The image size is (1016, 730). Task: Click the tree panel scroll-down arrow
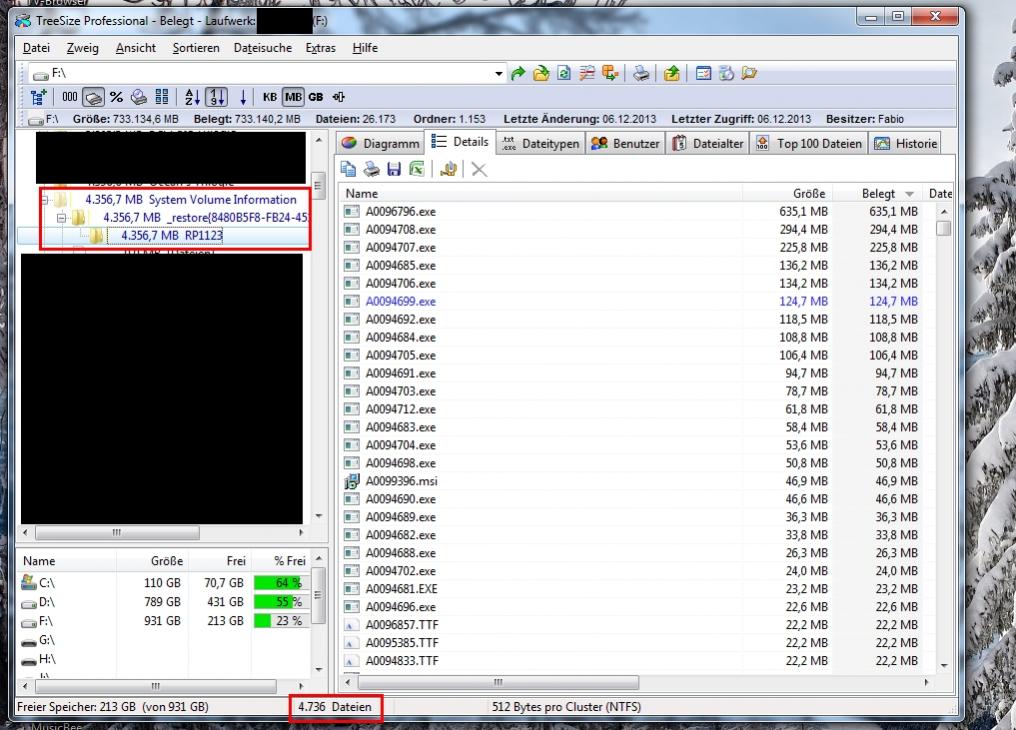click(x=318, y=516)
